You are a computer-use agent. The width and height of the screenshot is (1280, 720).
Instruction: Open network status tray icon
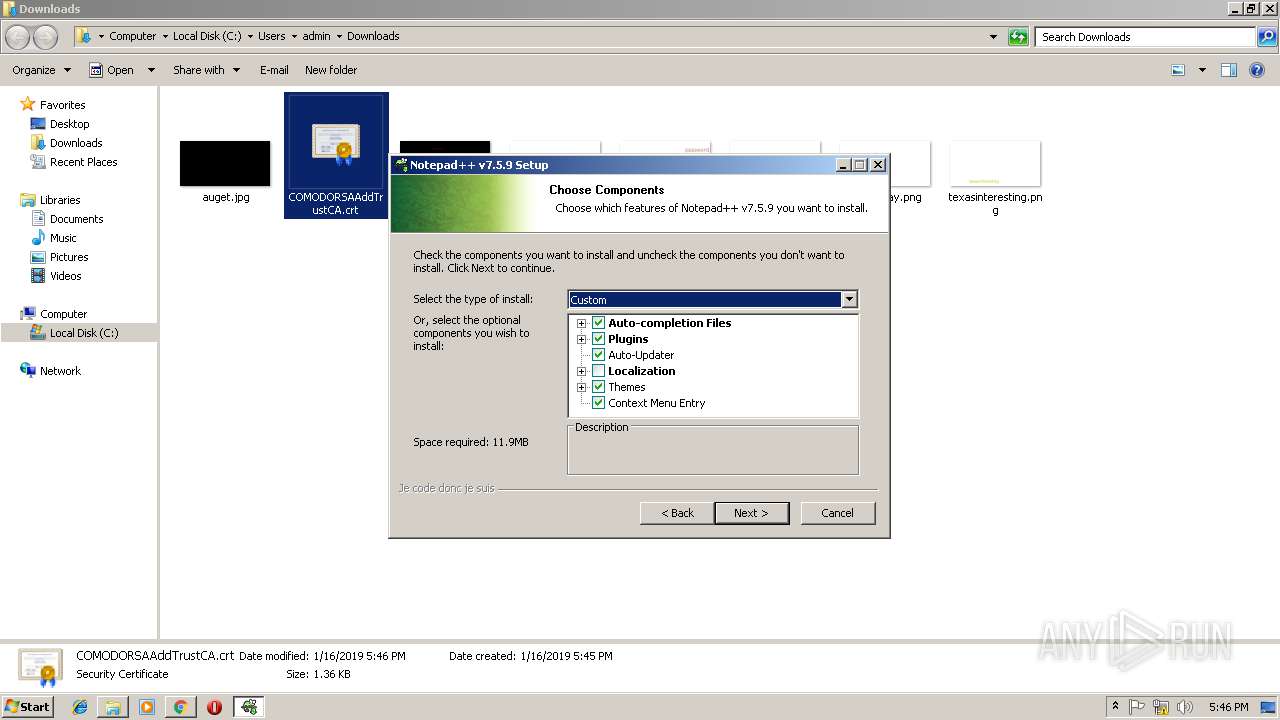[1162, 707]
